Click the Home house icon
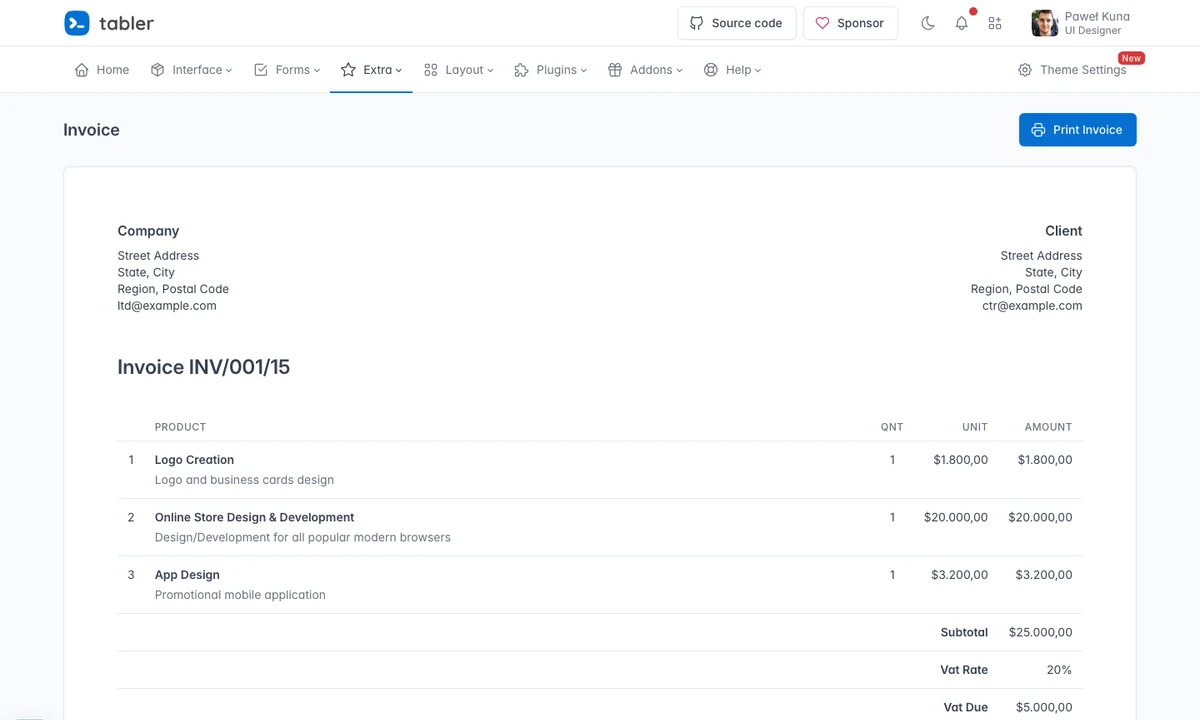The height and width of the screenshot is (720, 1200). pyautogui.click(x=82, y=70)
